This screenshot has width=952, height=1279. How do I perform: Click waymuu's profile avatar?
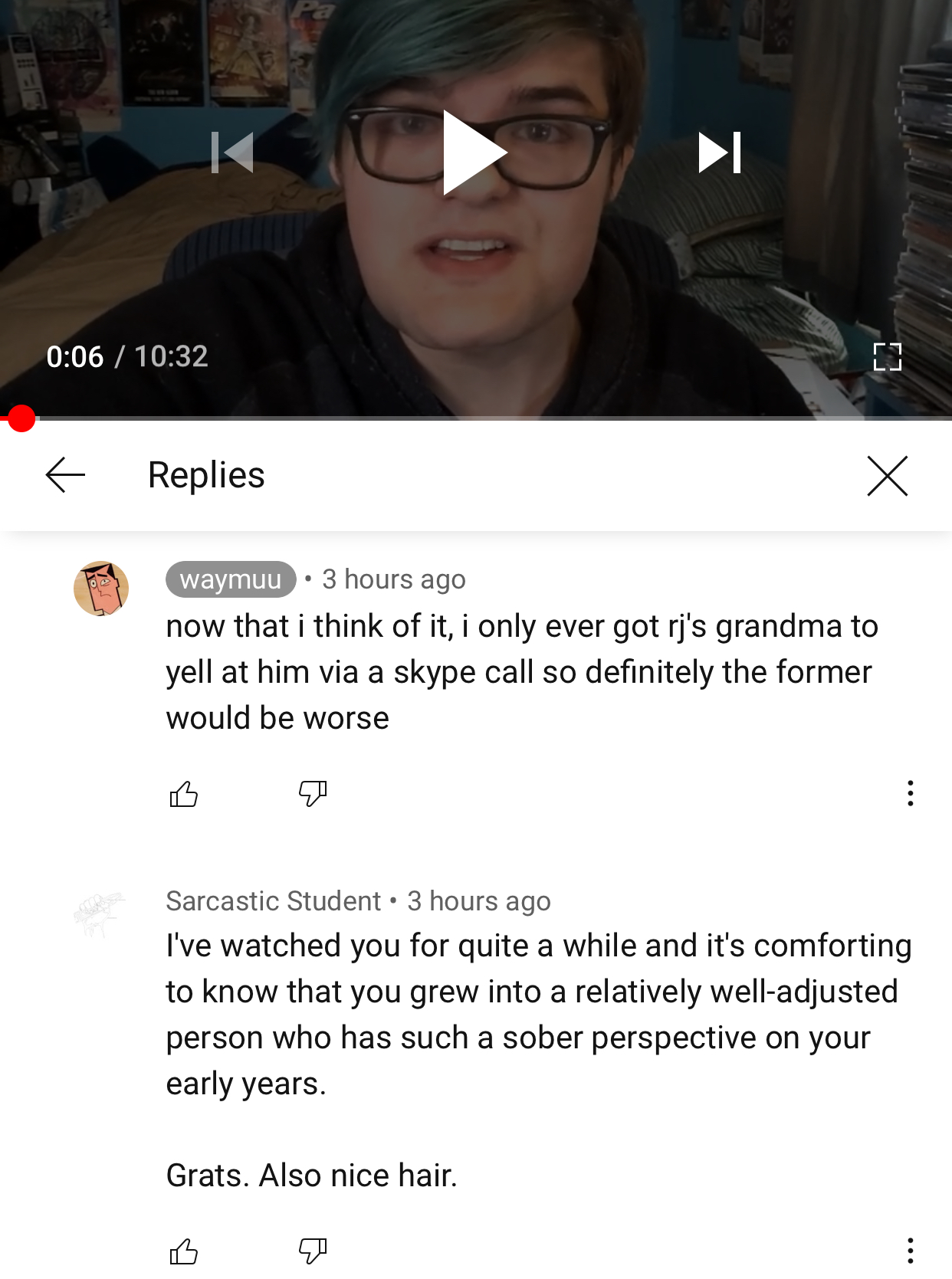[x=100, y=589]
